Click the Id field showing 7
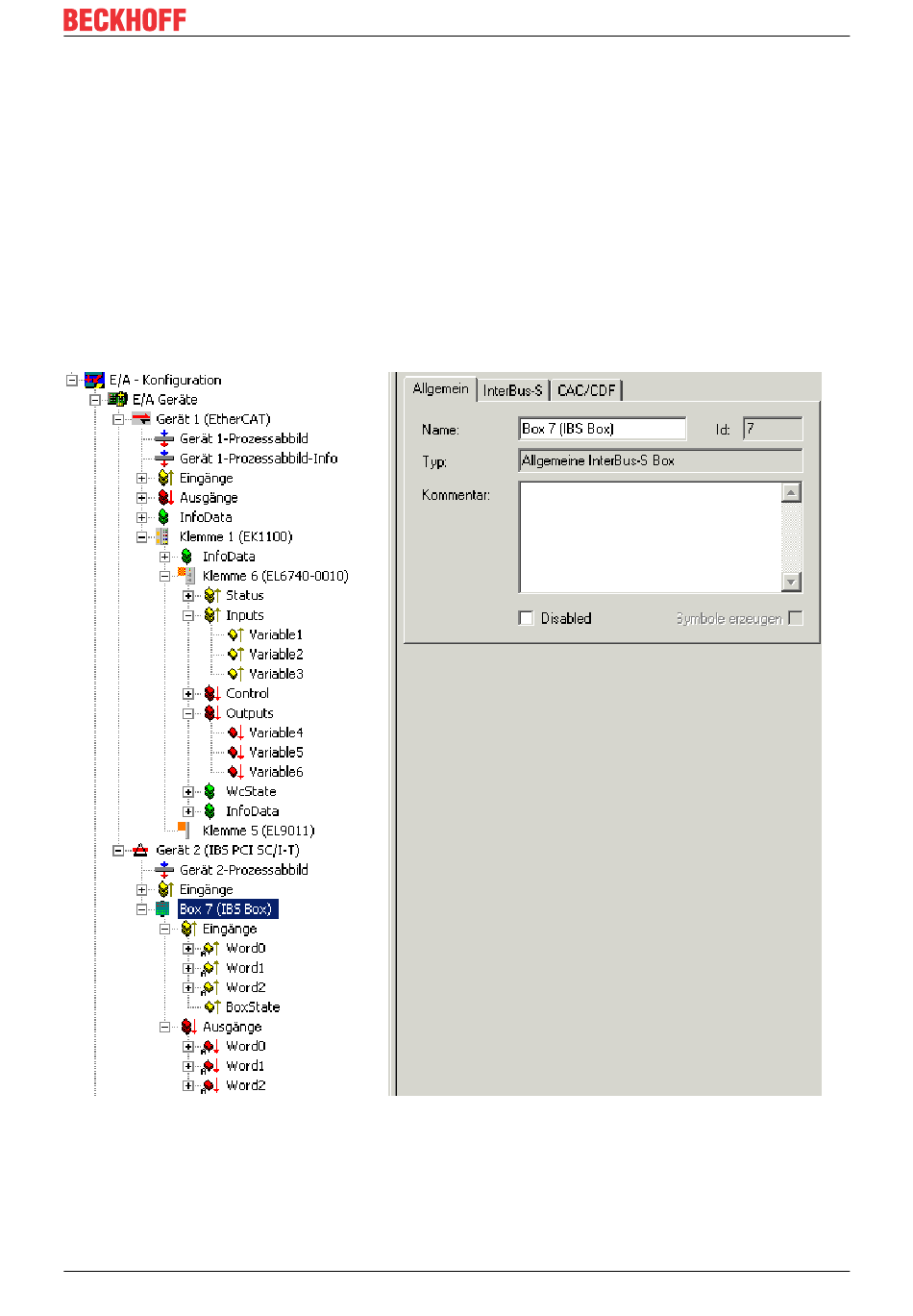 point(773,429)
